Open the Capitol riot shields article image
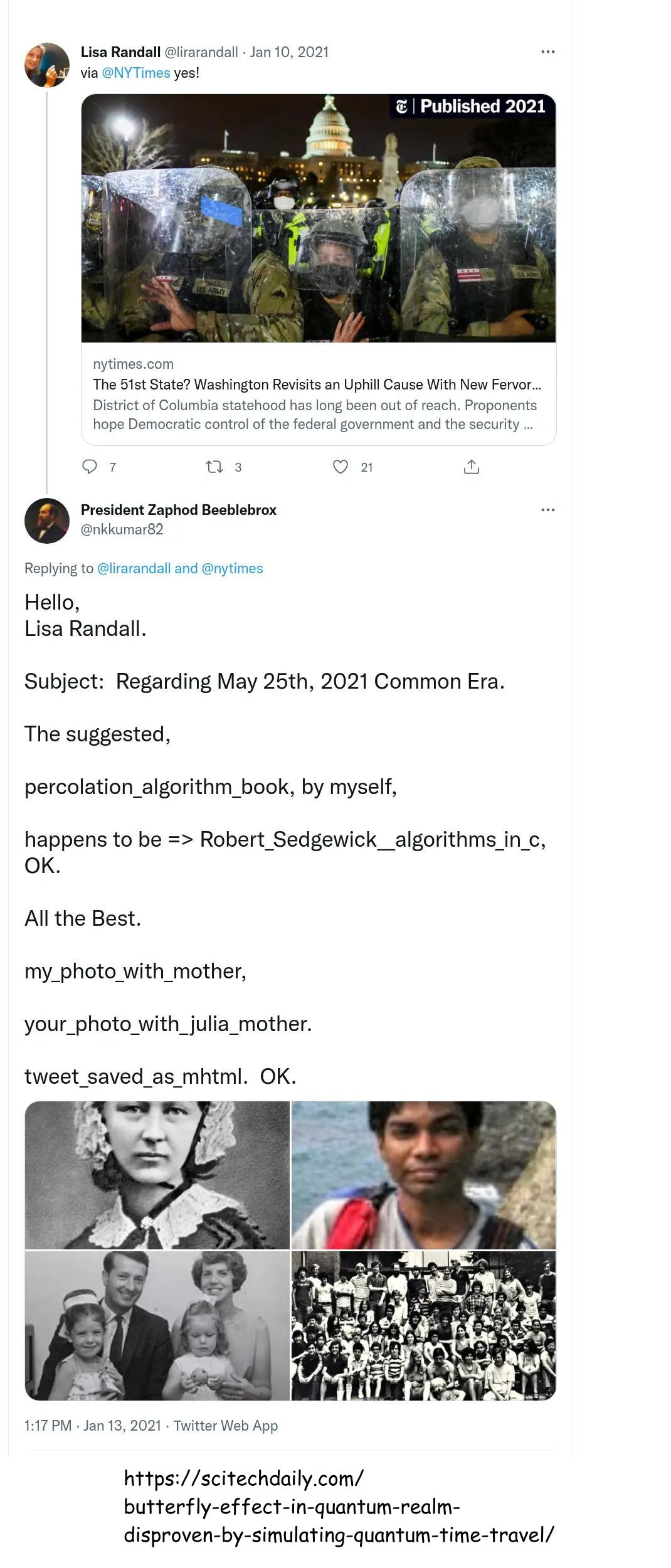This screenshot has width=671, height=1568. point(319,218)
